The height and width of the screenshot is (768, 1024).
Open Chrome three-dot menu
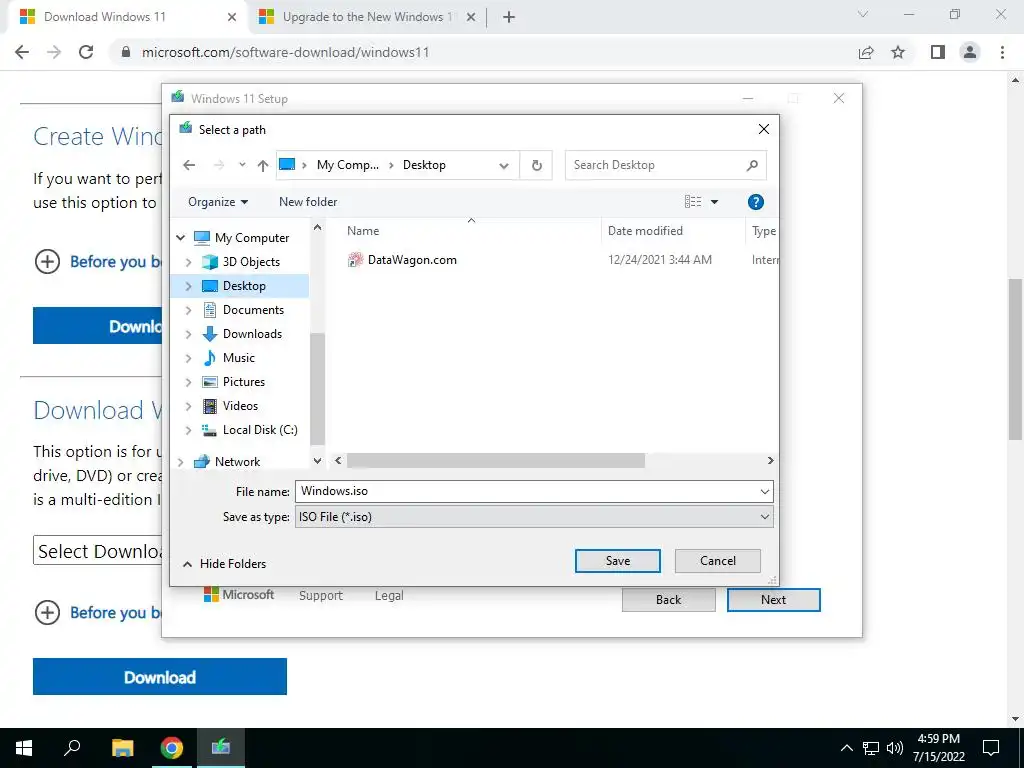[1002, 52]
